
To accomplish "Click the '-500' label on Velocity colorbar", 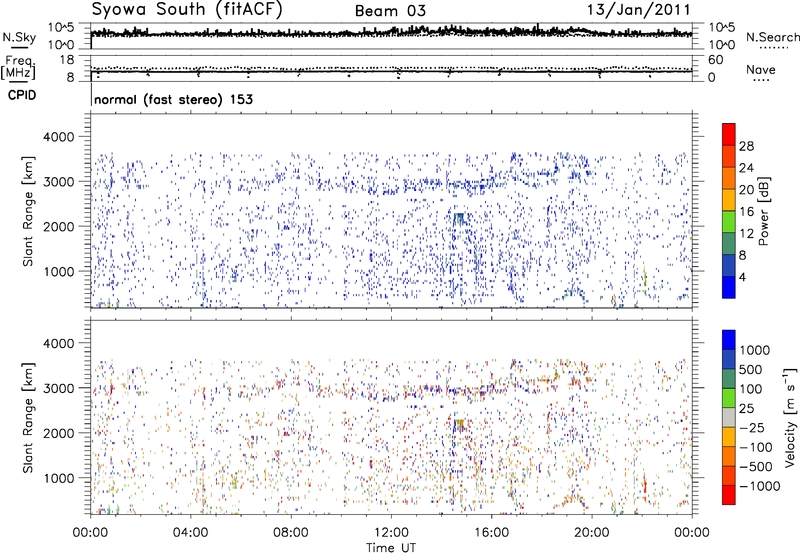I will pos(756,466).
